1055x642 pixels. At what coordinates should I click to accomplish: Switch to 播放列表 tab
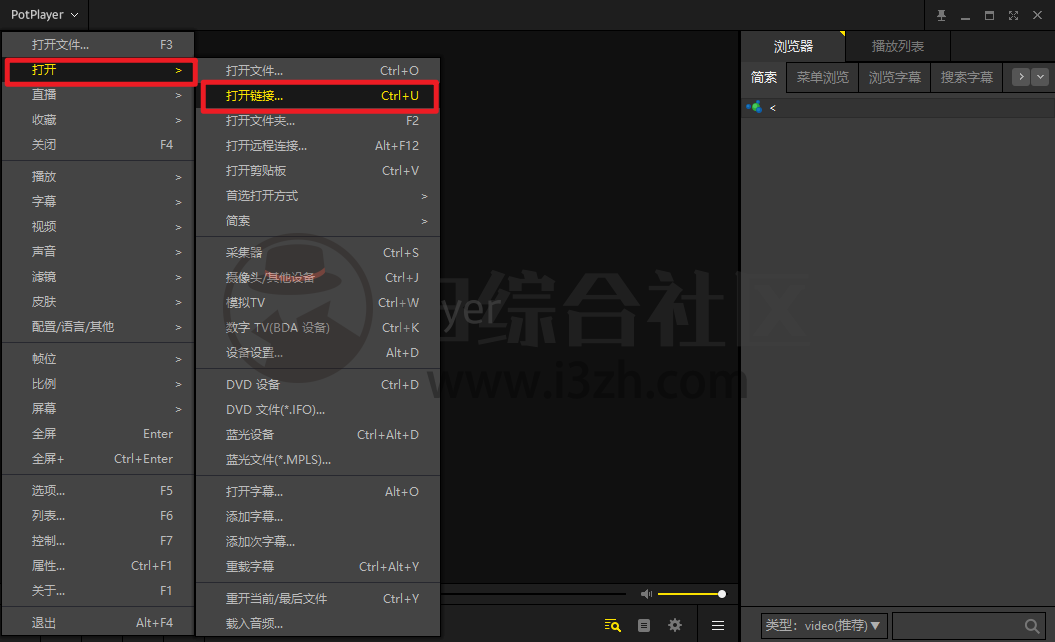pos(898,46)
